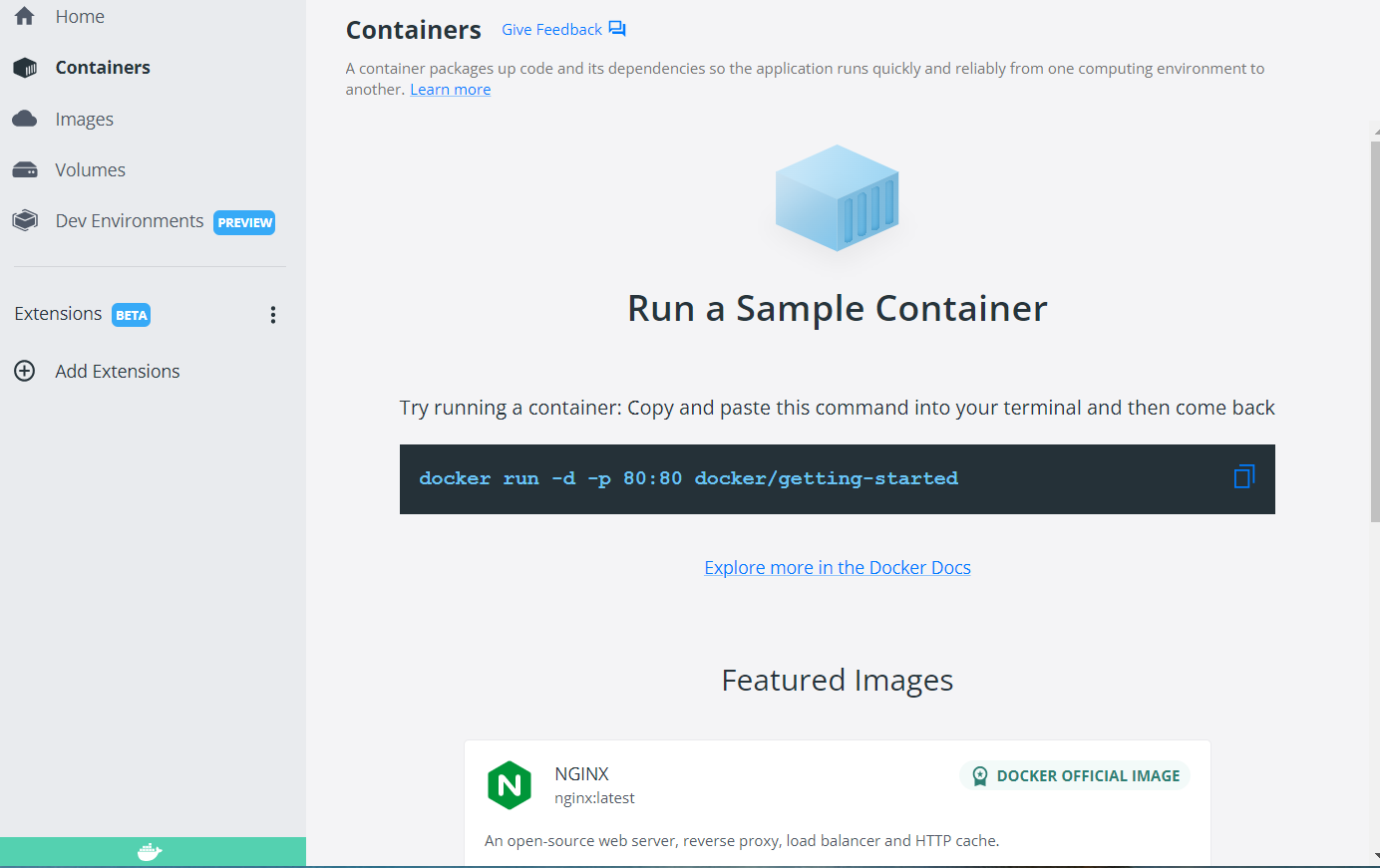Click Add Extensions label
1380x868 pixels.
(118, 371)
